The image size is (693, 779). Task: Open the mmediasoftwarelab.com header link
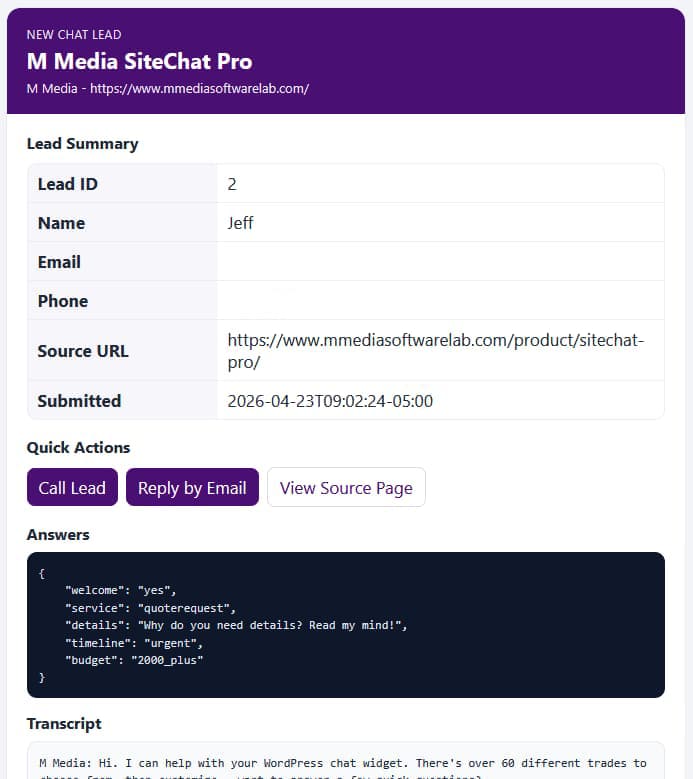tap(199, 88)
